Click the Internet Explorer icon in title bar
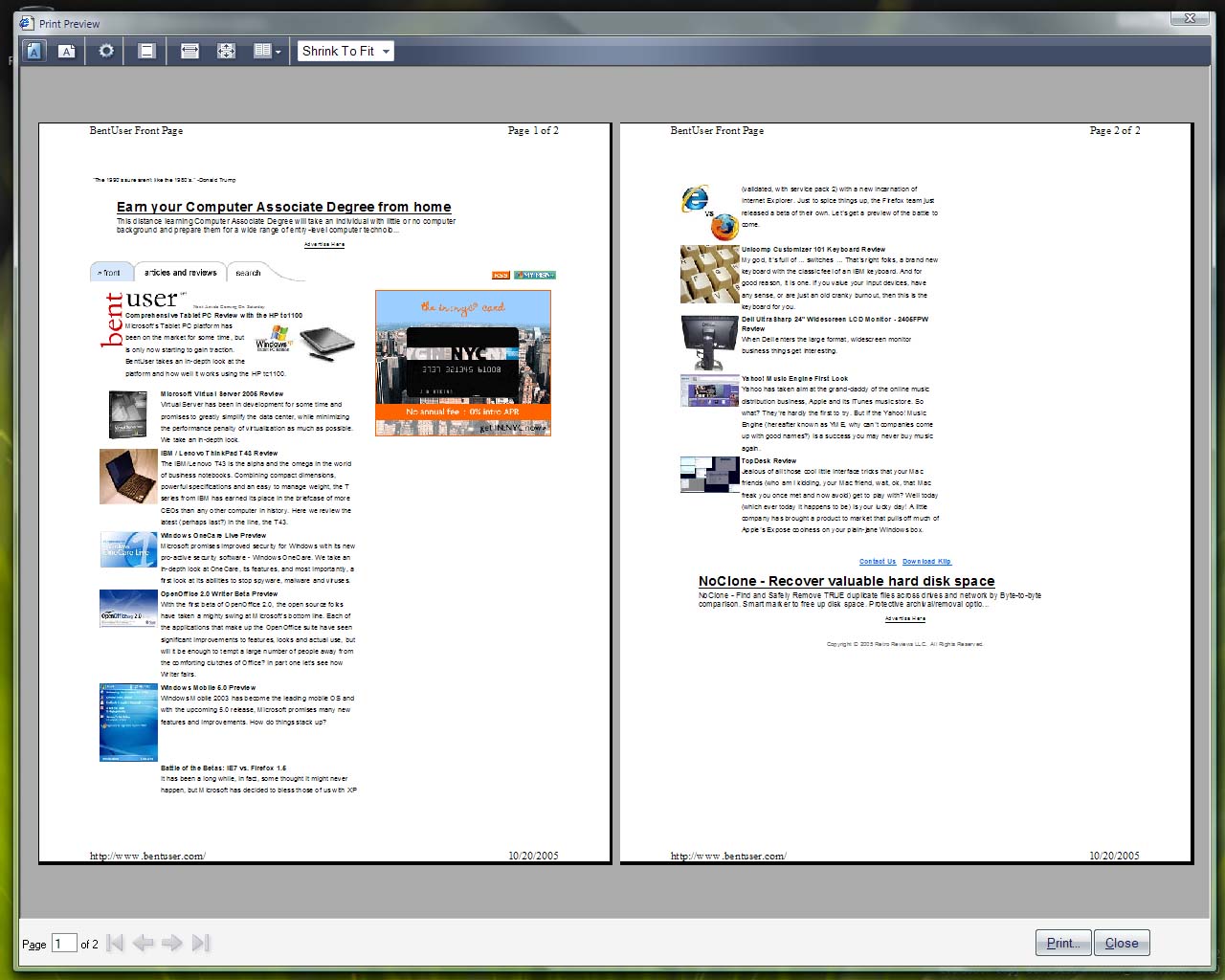This screenshot has height=980, width=1225. [27, 23]
